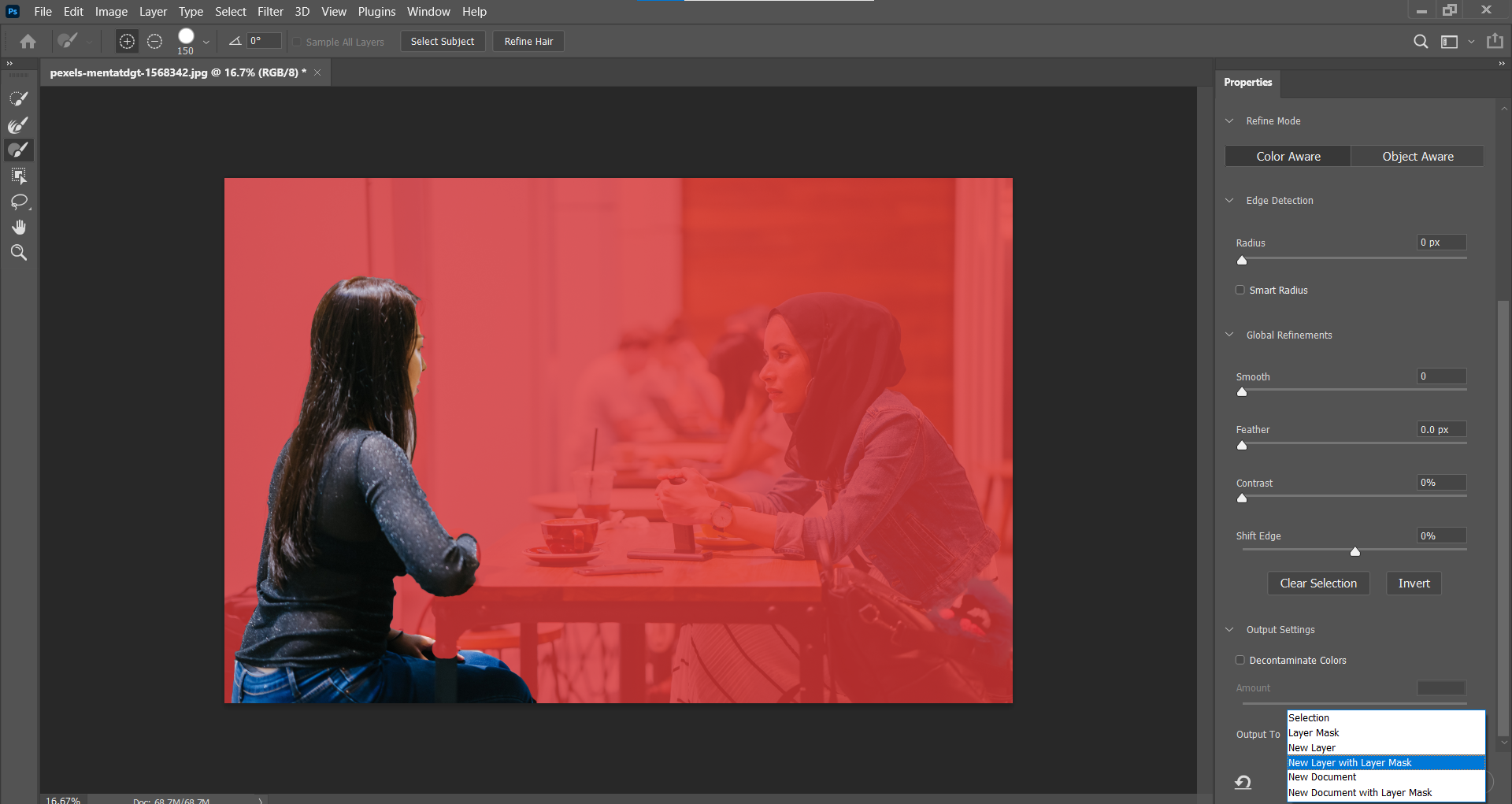This screenshot has height=804, width=1512.
Task: Enable Decontaminate Colors
Action: (x=1240, y=660)
